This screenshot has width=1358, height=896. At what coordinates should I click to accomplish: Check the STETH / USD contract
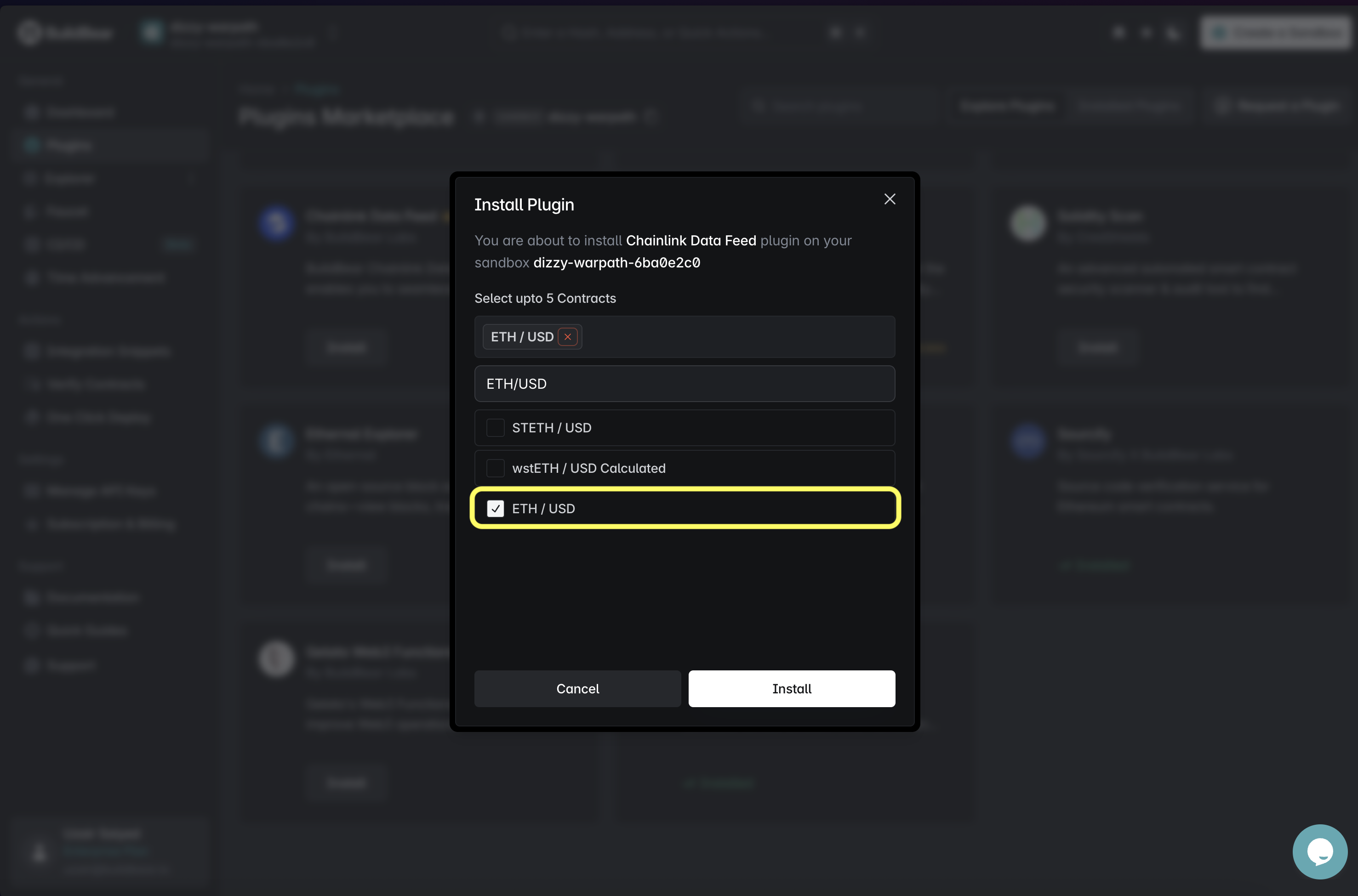495,427
